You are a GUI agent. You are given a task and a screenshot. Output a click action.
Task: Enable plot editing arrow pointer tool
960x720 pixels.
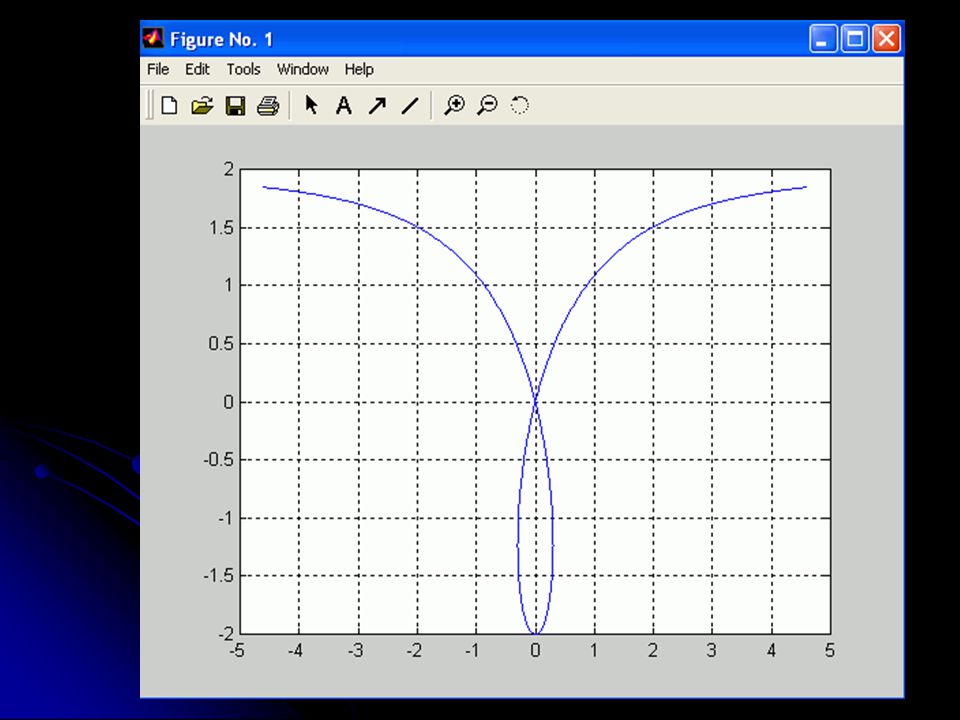(312, 105)
